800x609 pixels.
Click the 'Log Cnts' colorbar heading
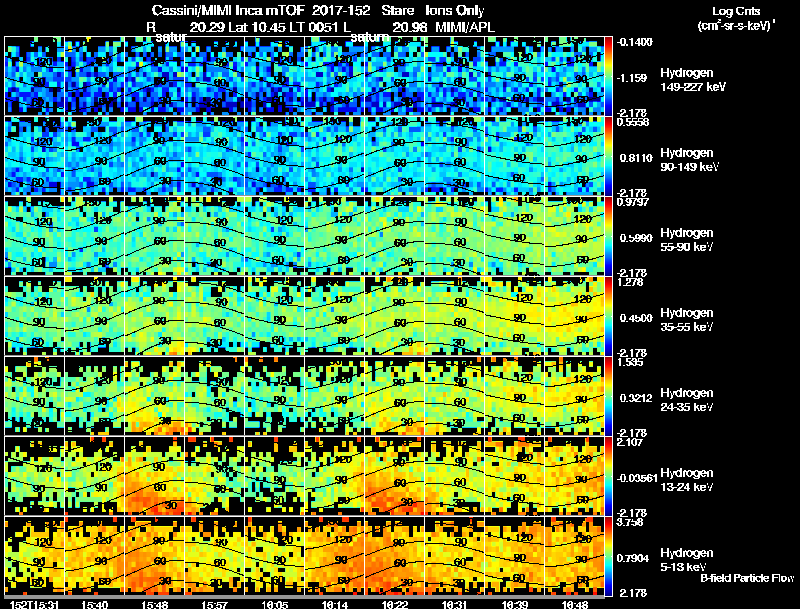pyautogui.click(x=736, y=11)
